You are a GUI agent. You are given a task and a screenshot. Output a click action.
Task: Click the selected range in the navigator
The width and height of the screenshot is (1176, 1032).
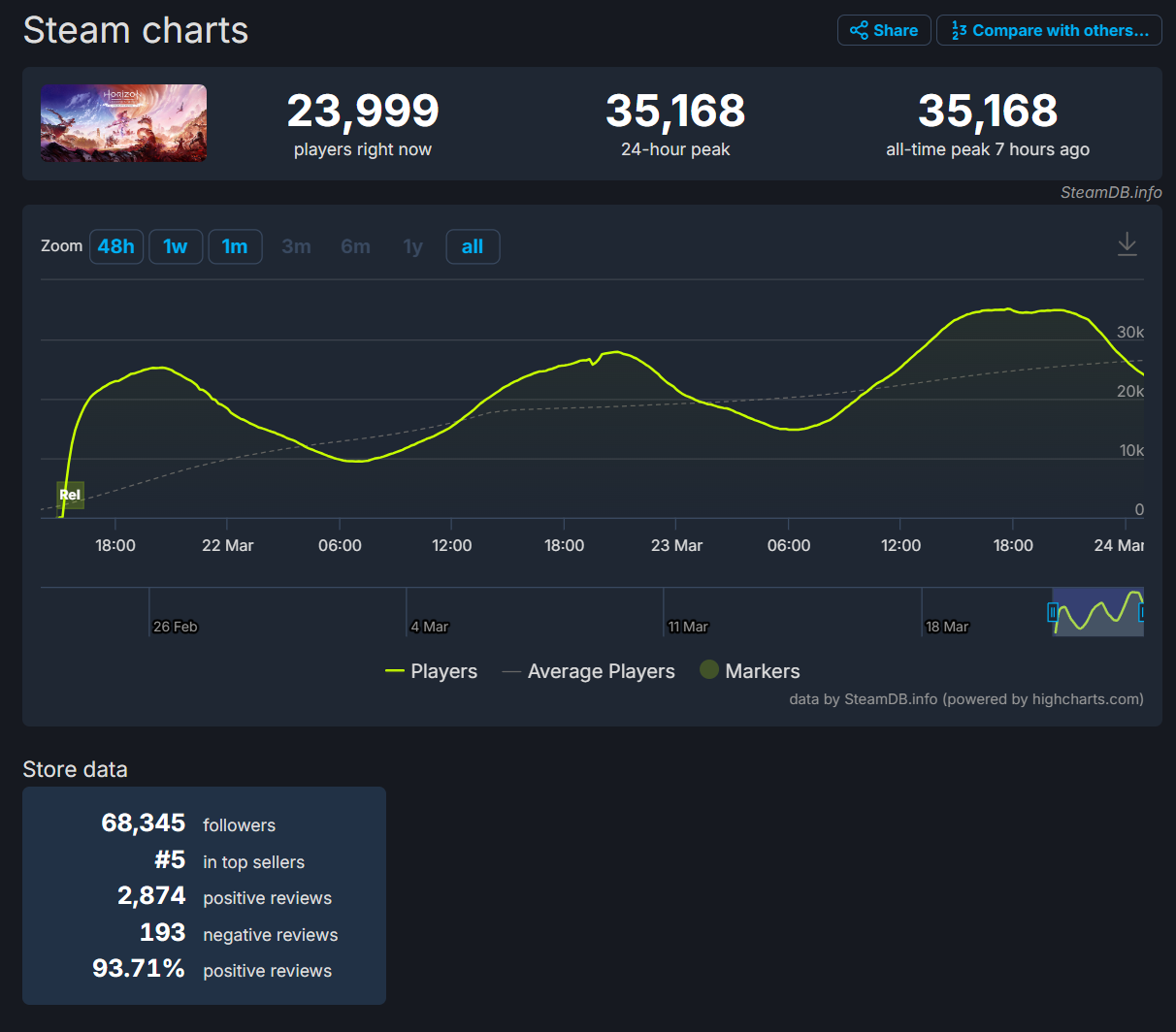[1098, 612]
